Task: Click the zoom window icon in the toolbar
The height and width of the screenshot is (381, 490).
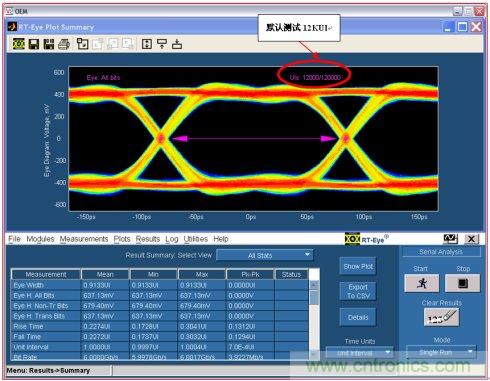Action: [x=82, y=44]
